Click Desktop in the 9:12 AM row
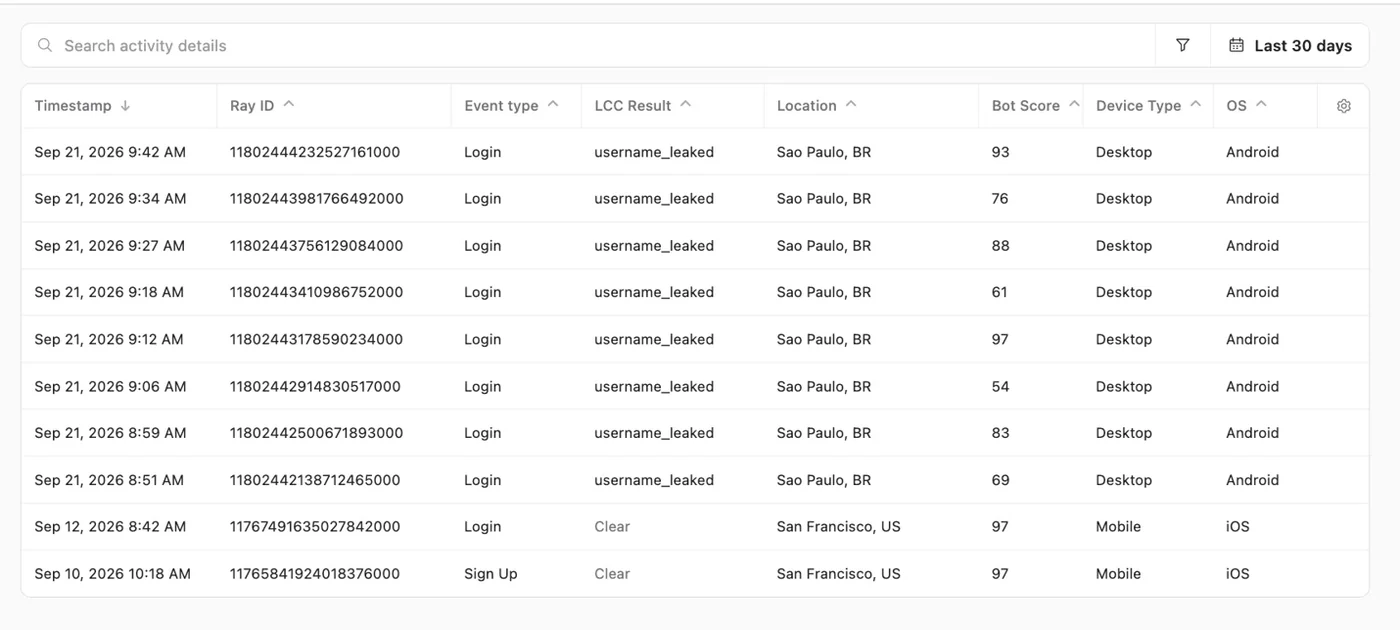 point(1124,339)
